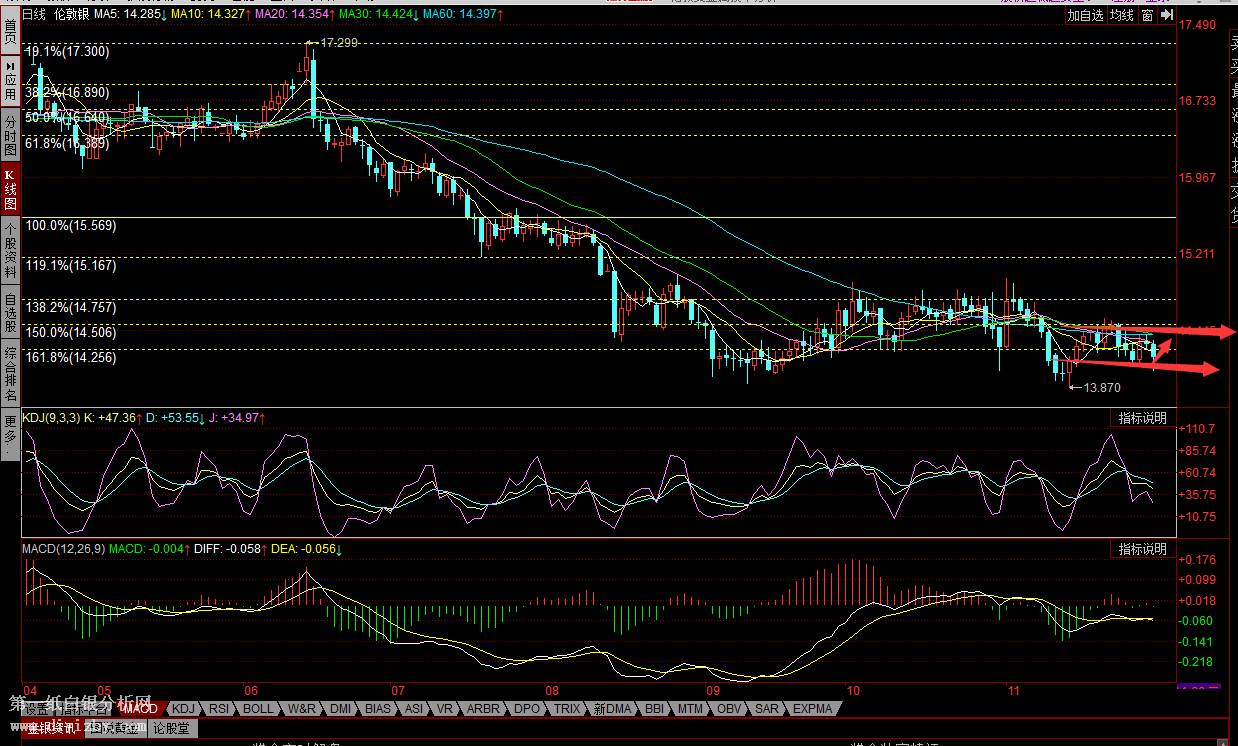Open the 自选股 watchlist sidebar tab
Image resolution: width=1238 pixels, height=746 pixels.
pyautogui.click(x=10, y=311)
